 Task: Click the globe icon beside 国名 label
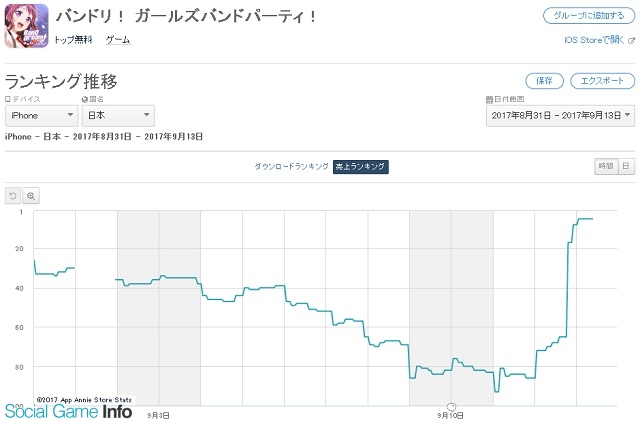pyautogui.click(x=85, y=99)
